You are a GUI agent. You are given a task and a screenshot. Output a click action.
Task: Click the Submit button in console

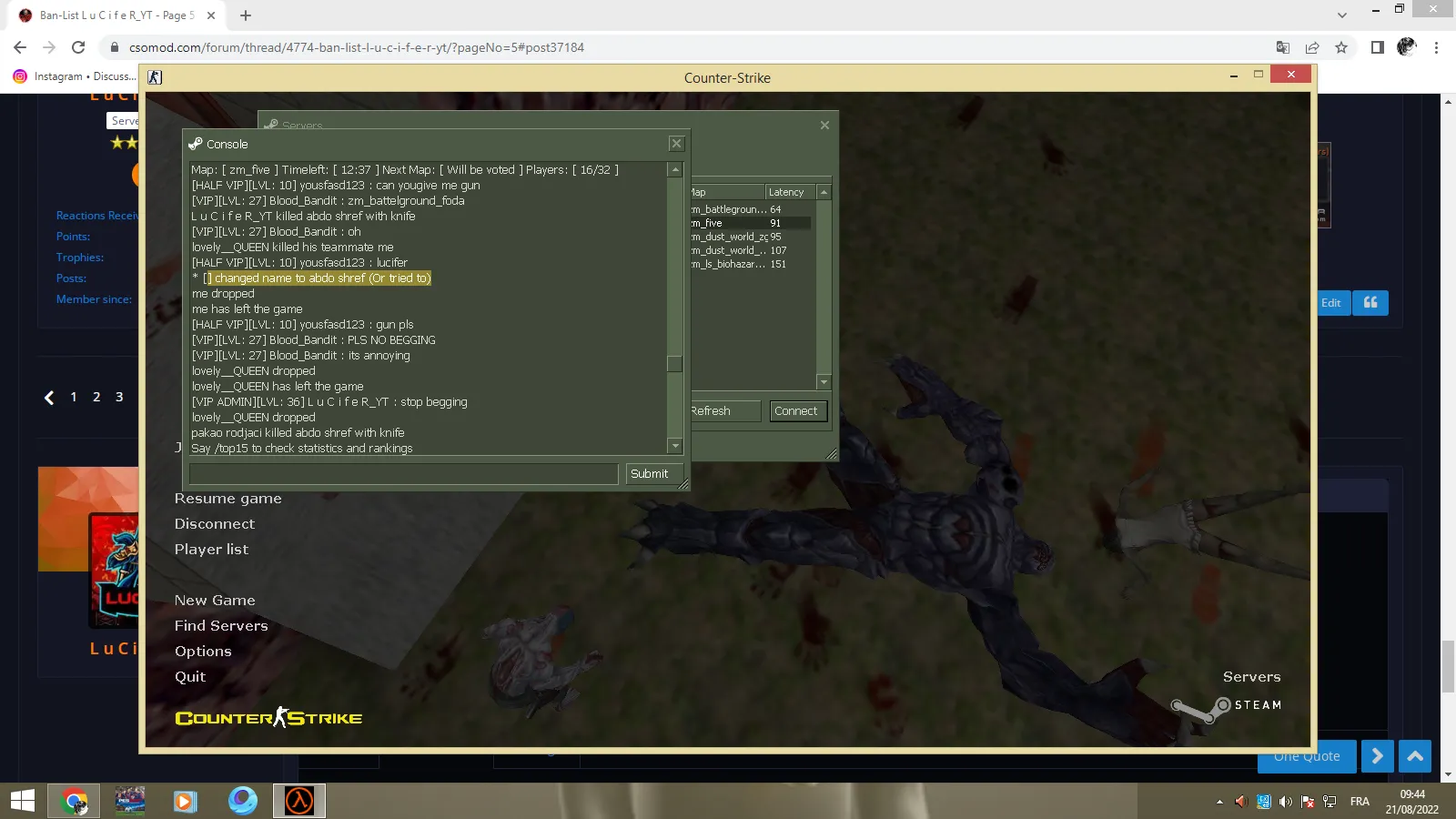(x=649, y=474)
